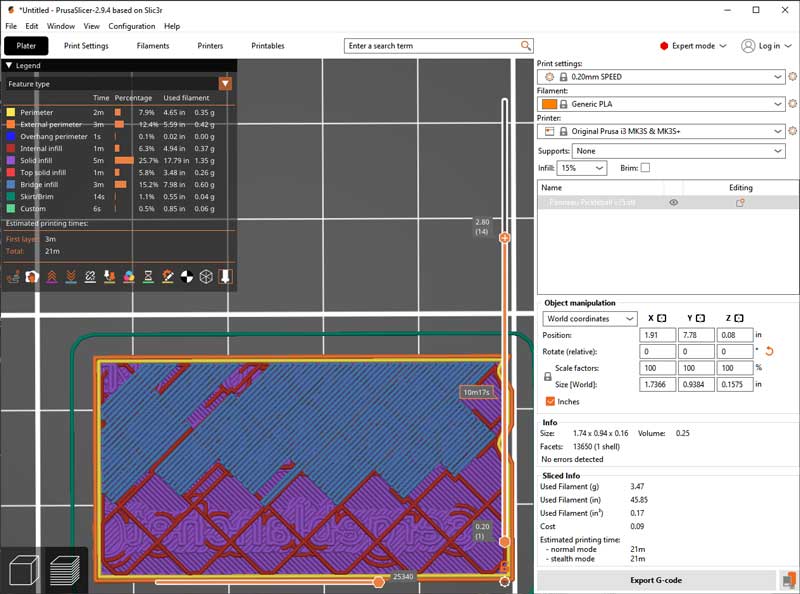Toggle the scale factors lock icon
Screen dimensions: 800x594
click(x=548, y=377)
